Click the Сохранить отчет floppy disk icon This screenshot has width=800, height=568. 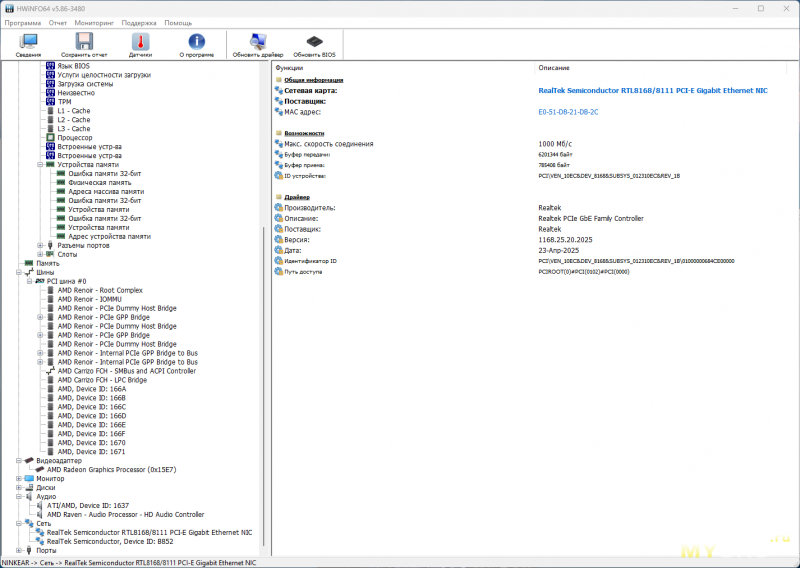pyautogui.click(x=84, y=42)
